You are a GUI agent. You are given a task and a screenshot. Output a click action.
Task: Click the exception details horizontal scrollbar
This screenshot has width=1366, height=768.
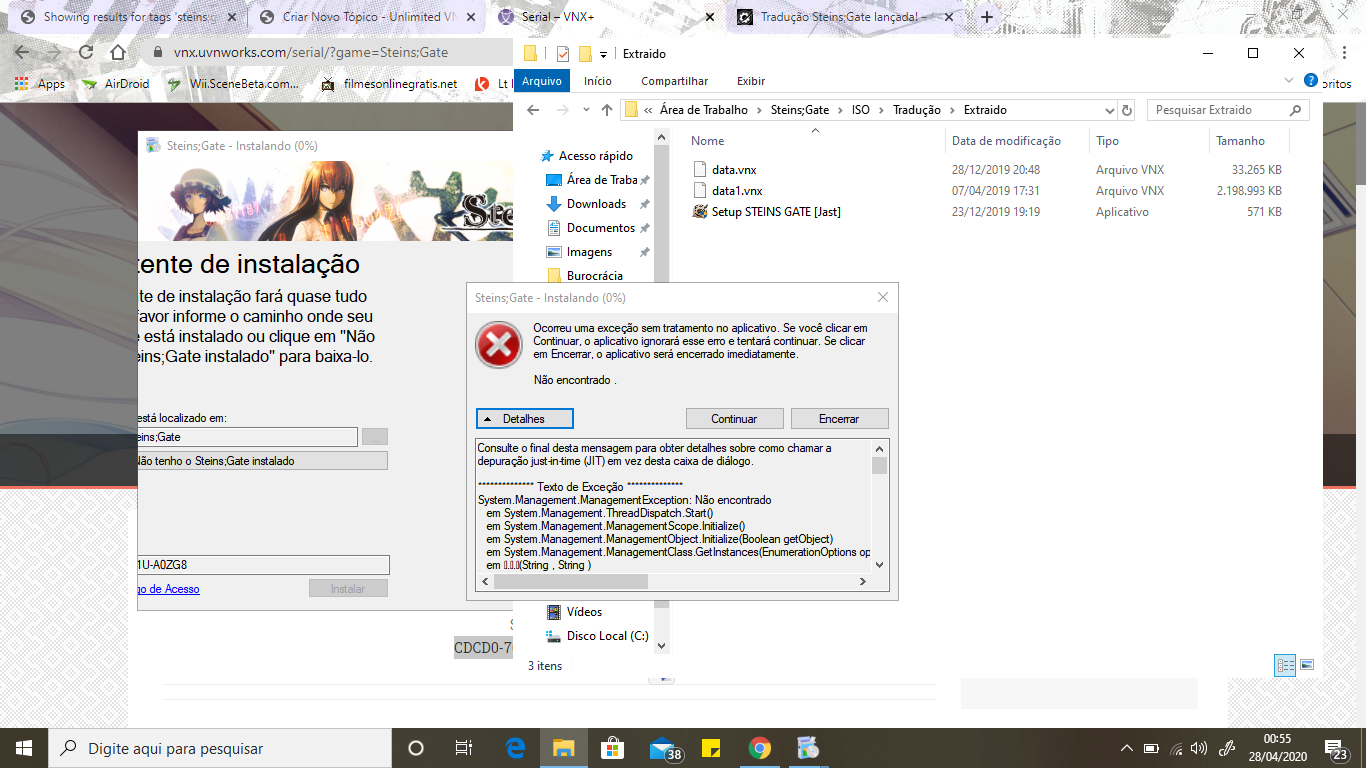coord(674,580)
